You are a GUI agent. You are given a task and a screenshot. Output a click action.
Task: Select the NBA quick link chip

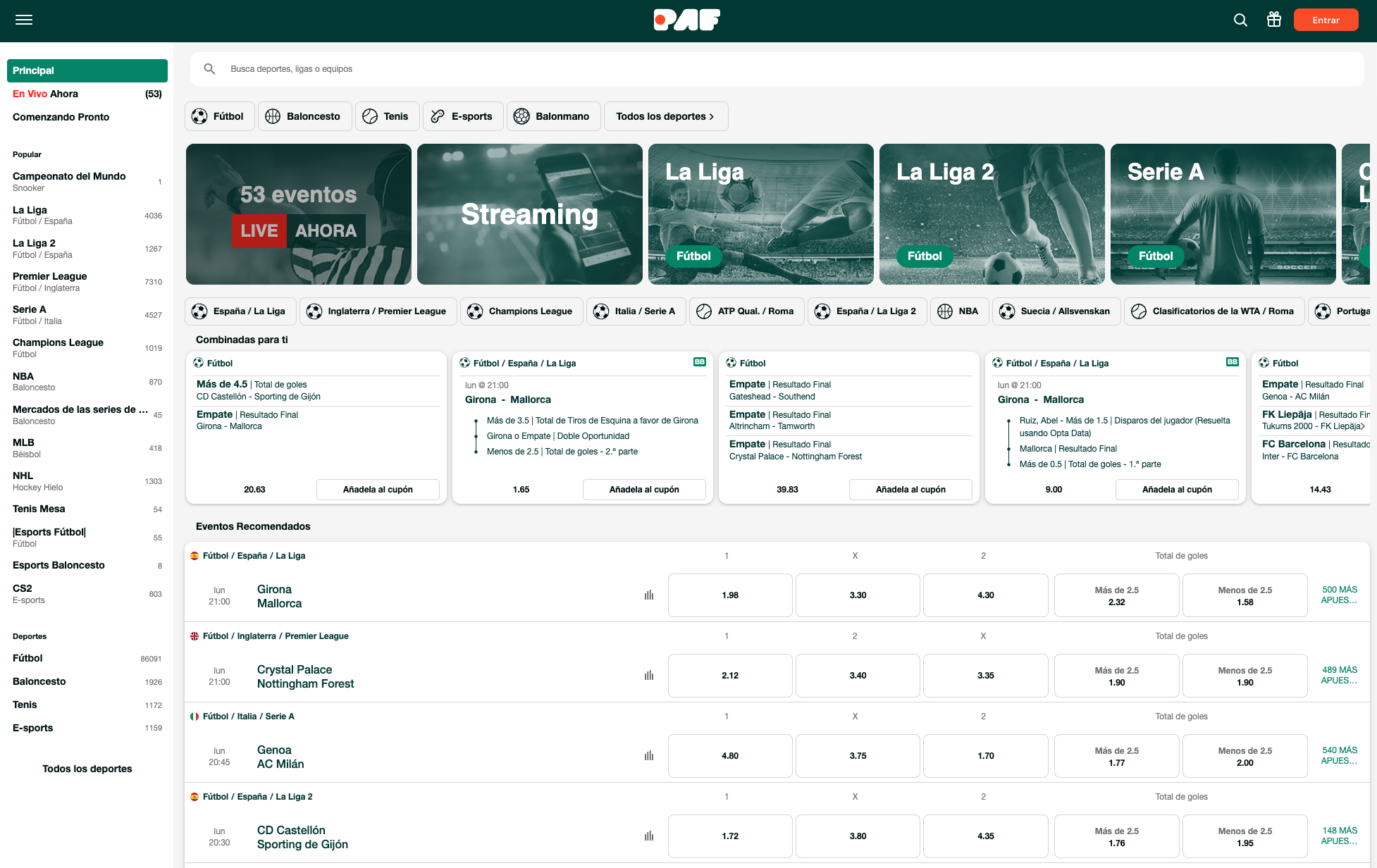(x=959, y=311)
